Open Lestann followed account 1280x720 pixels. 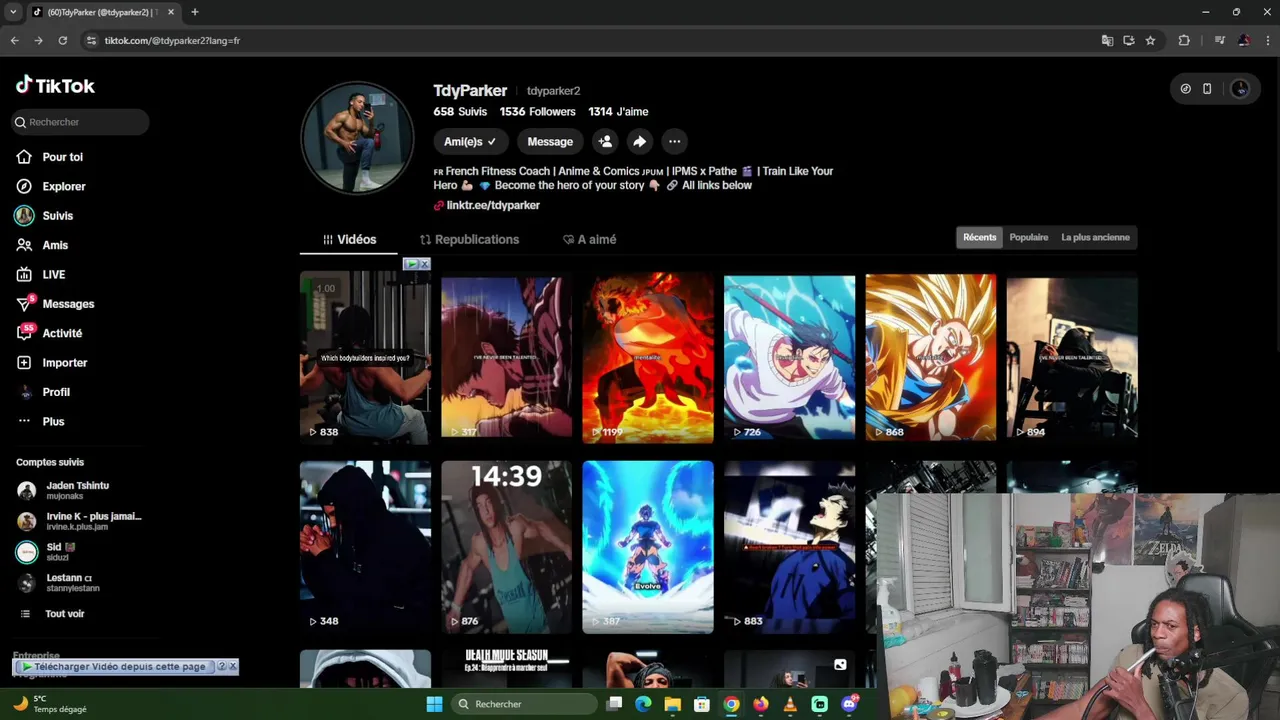(x=70, y=583)
